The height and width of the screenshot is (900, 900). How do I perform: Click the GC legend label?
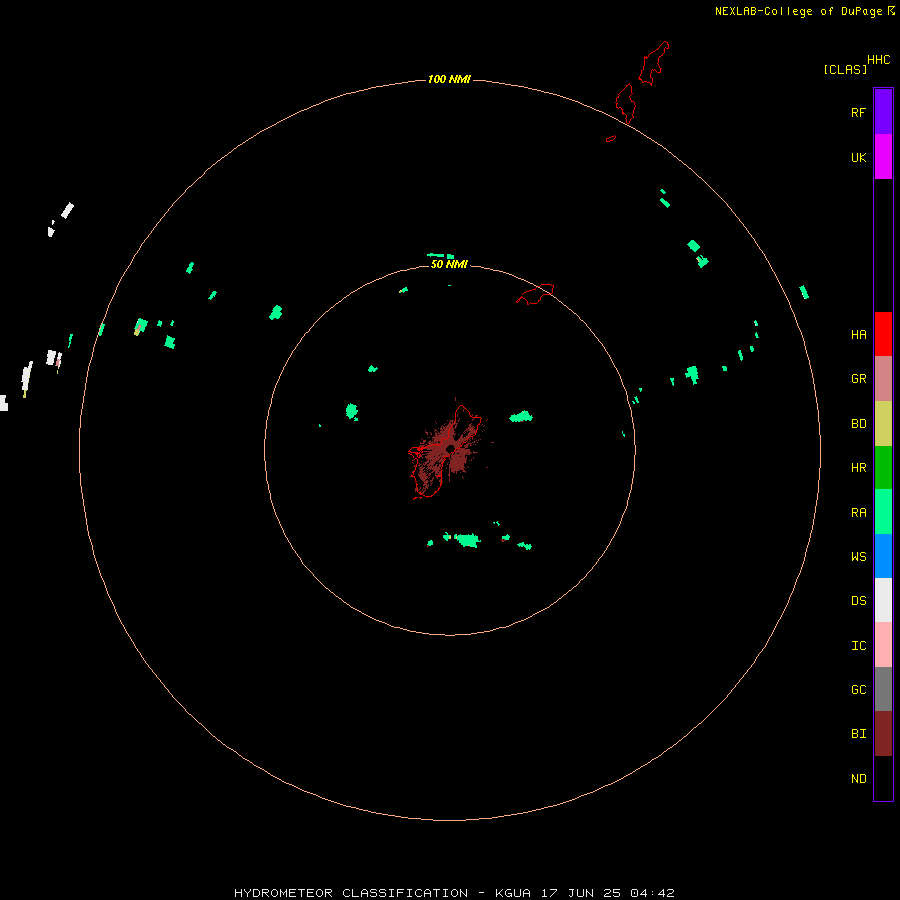tap(858, 690)
